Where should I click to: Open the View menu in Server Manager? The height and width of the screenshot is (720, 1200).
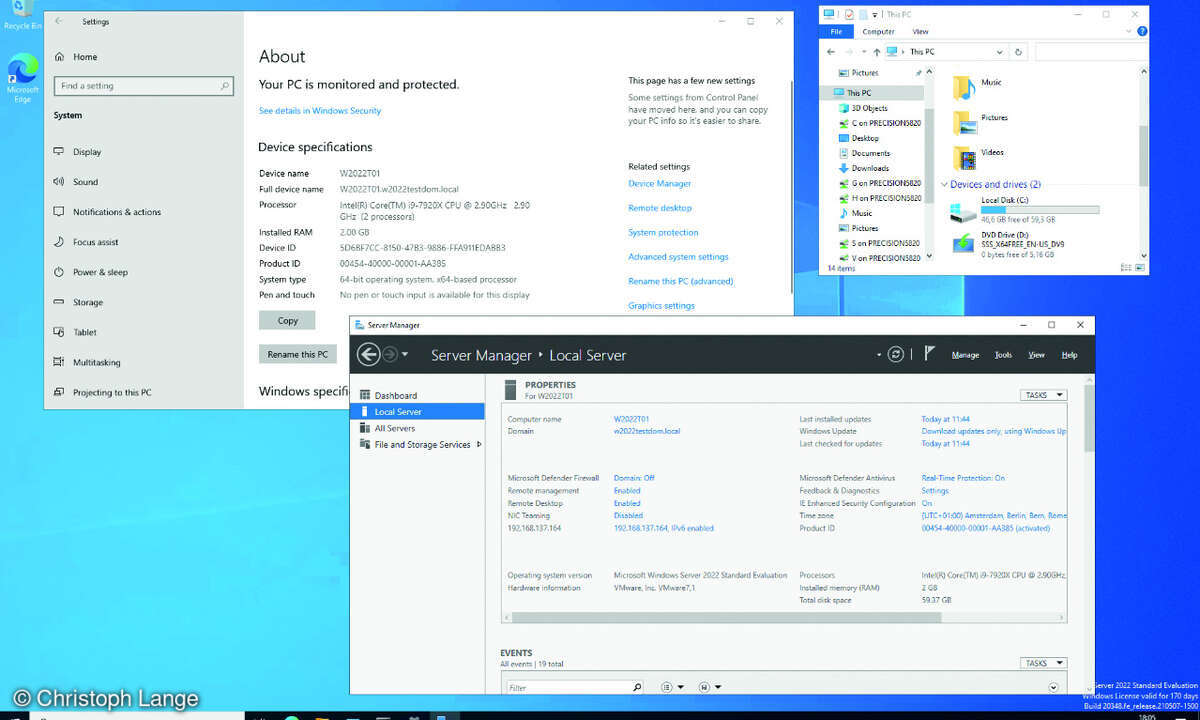tap(1037, 355)
